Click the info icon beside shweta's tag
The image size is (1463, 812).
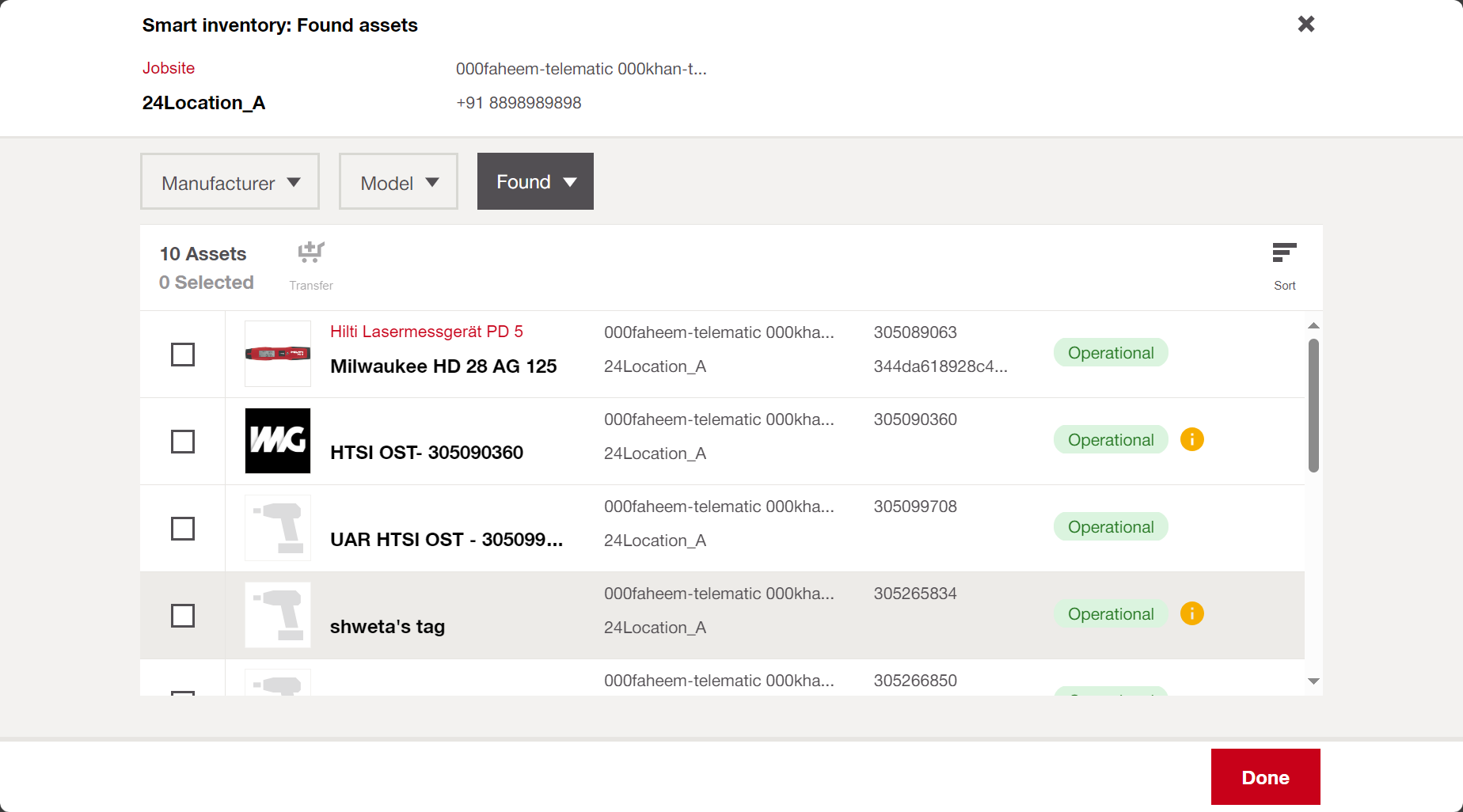pos(1191,613)
